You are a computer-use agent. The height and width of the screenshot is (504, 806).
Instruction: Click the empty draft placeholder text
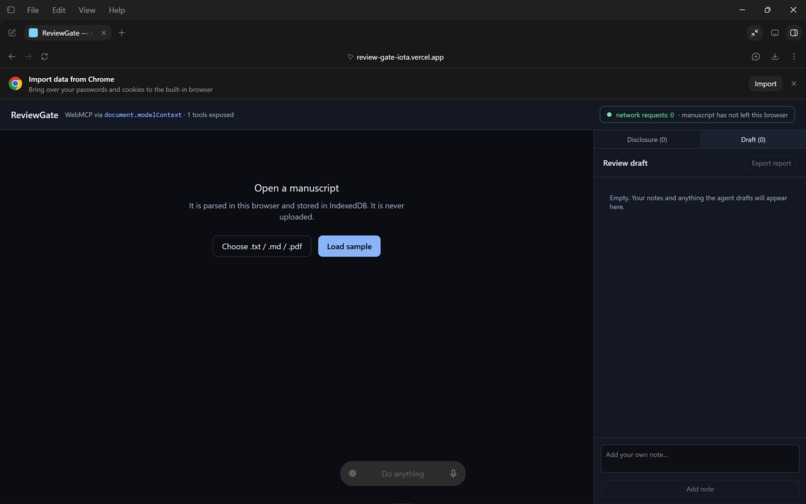coord(698,202)
